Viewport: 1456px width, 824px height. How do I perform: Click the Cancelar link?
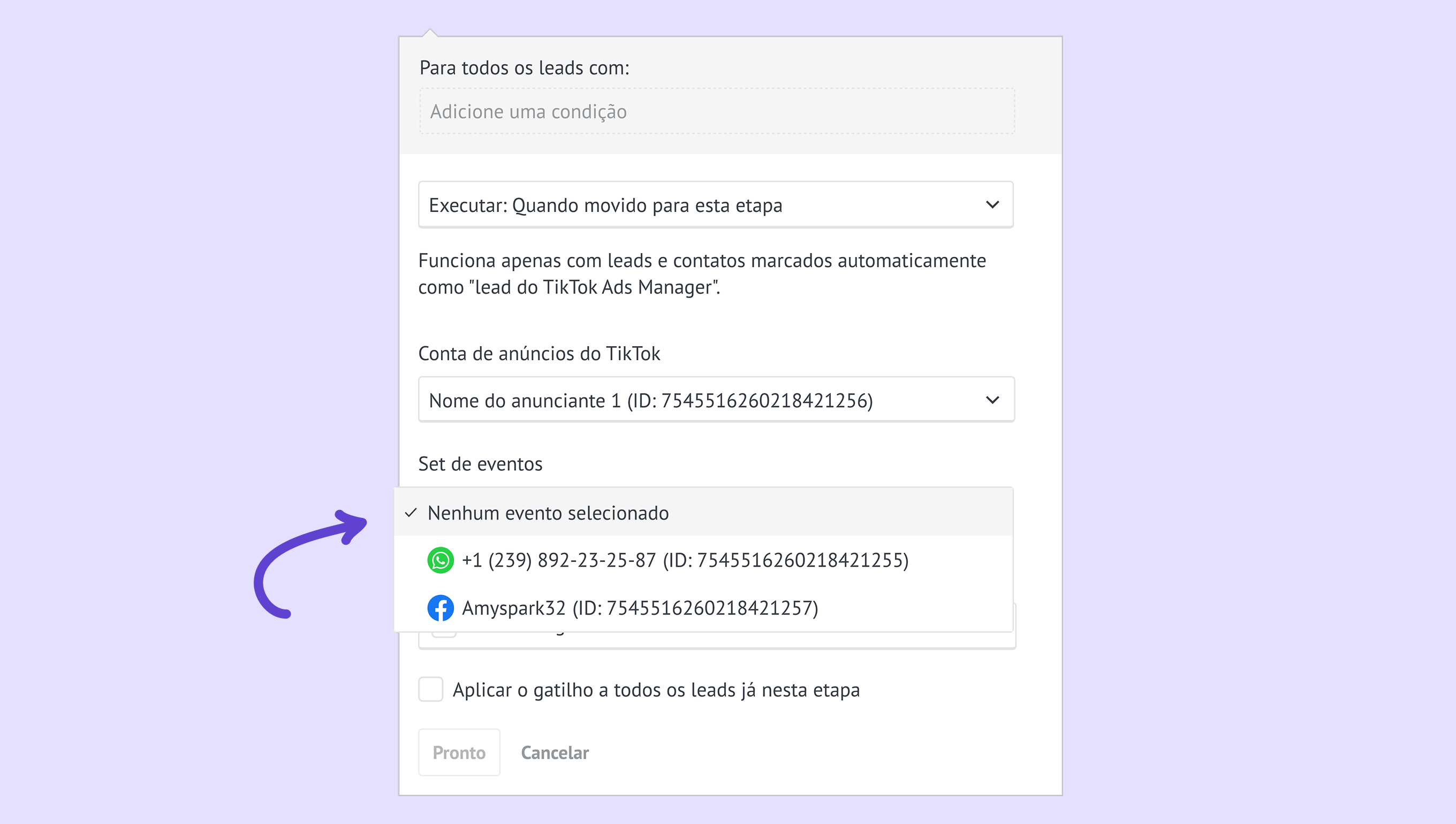[x=554, y=753]
